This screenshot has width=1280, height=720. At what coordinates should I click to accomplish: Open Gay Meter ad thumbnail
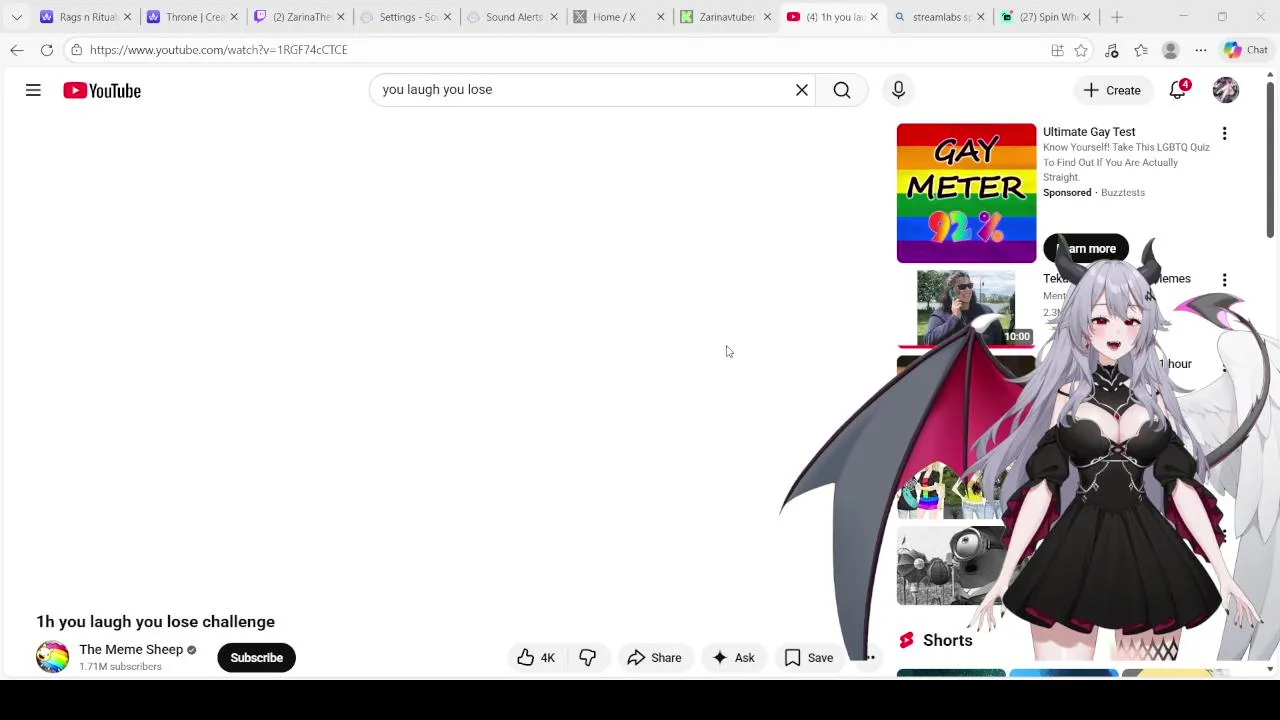[966, 193]
